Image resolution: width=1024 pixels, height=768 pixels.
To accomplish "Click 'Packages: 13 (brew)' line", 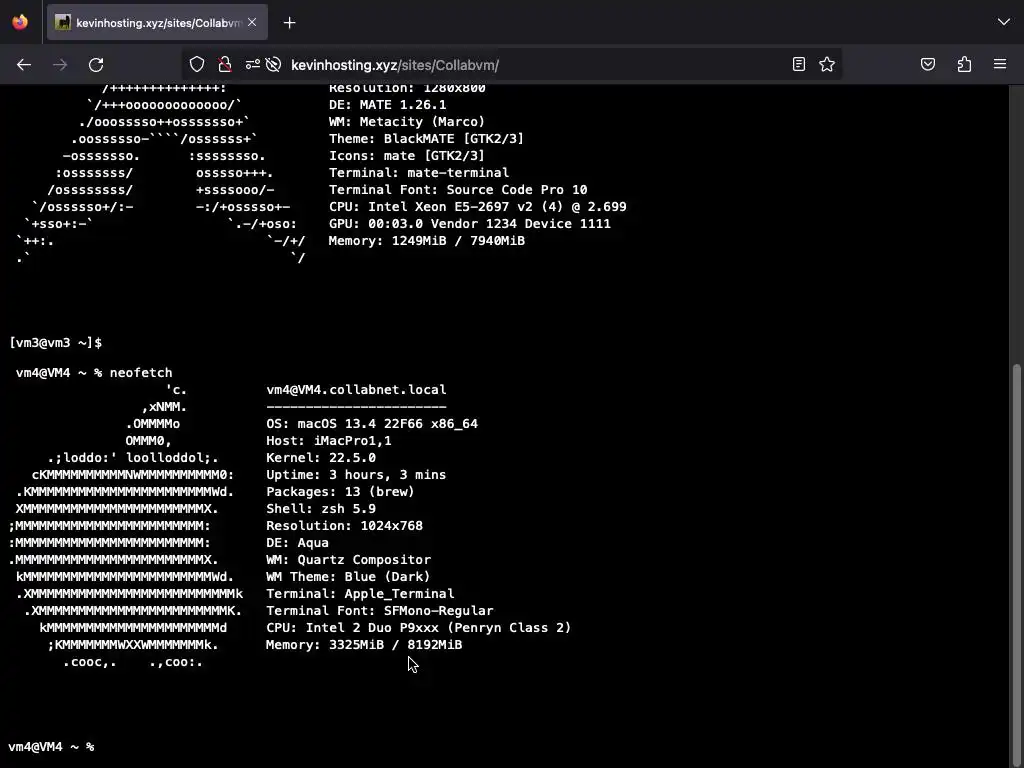I will [x=340, y=492].
